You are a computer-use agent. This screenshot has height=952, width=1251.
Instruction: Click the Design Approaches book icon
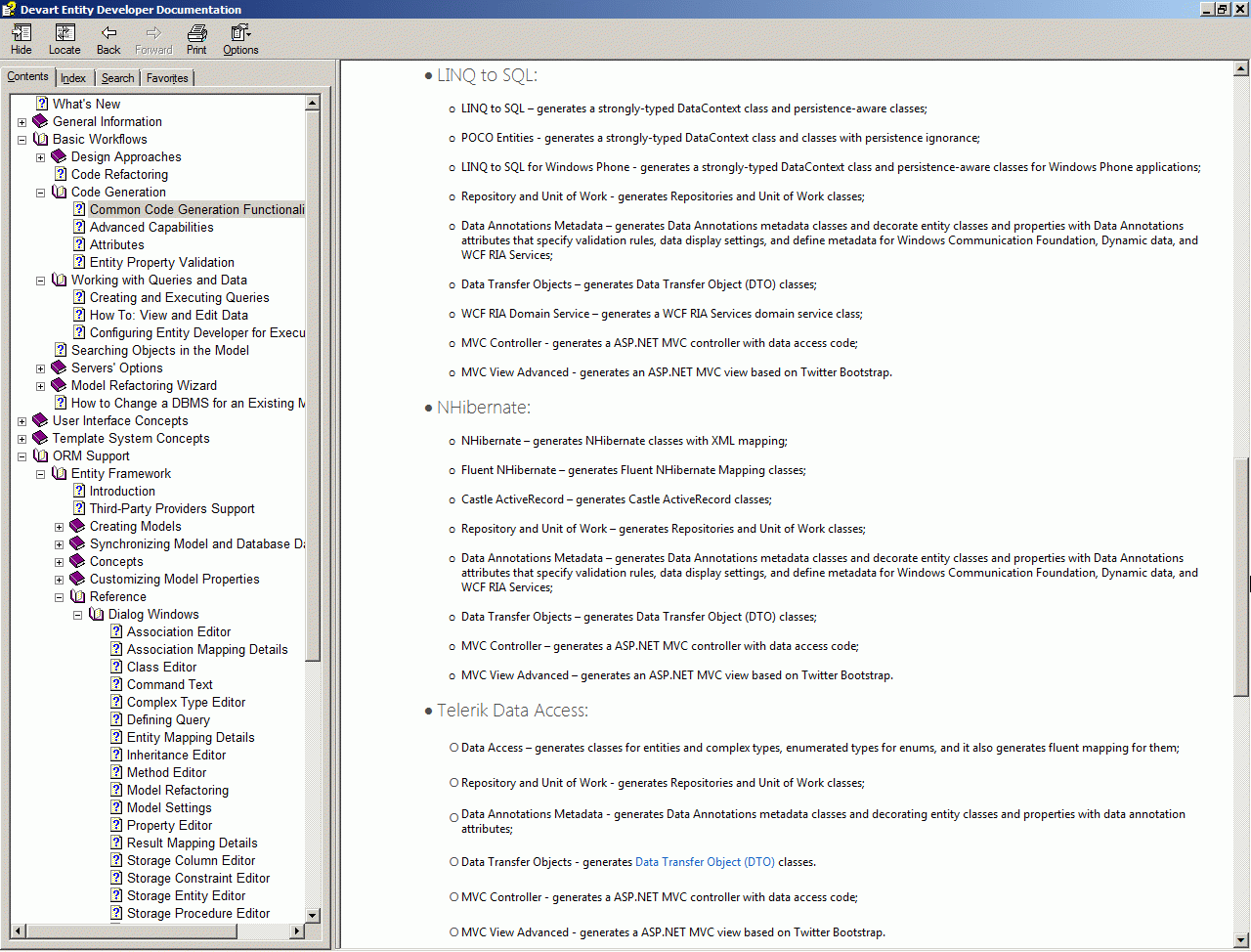[59, 156]
